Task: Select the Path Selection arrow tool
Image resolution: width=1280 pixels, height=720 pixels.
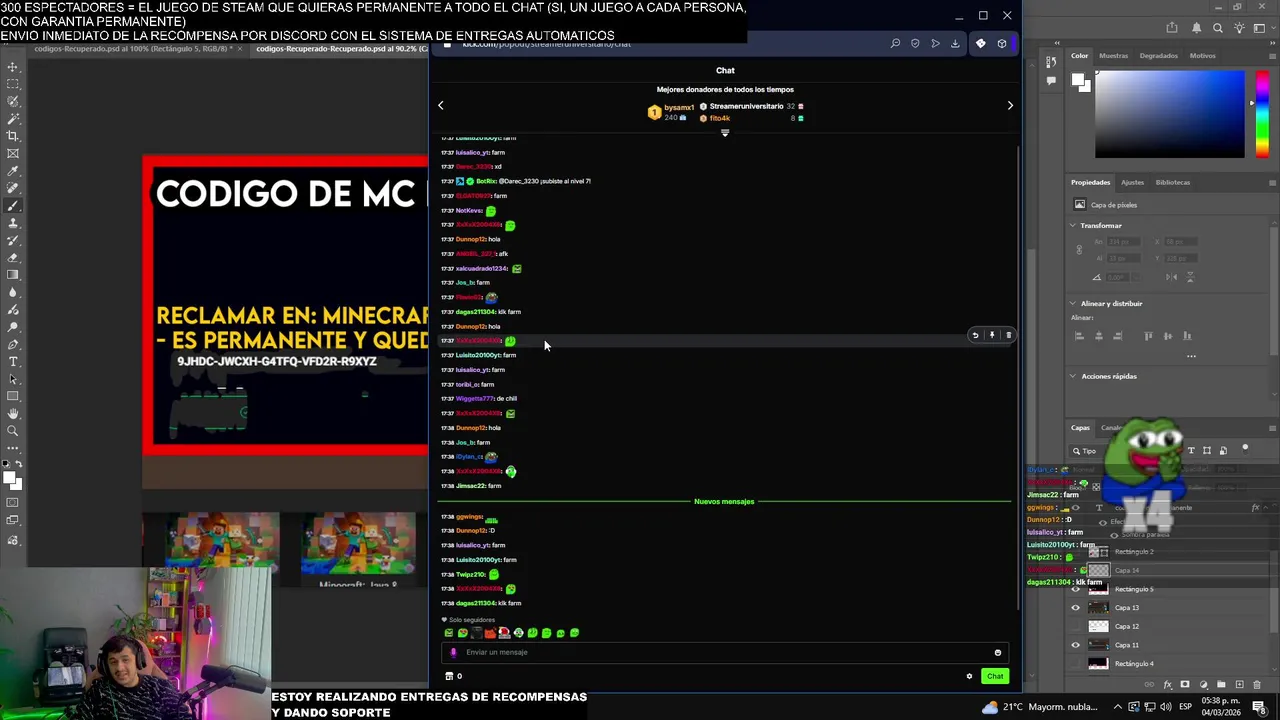Action: point(13,379)
